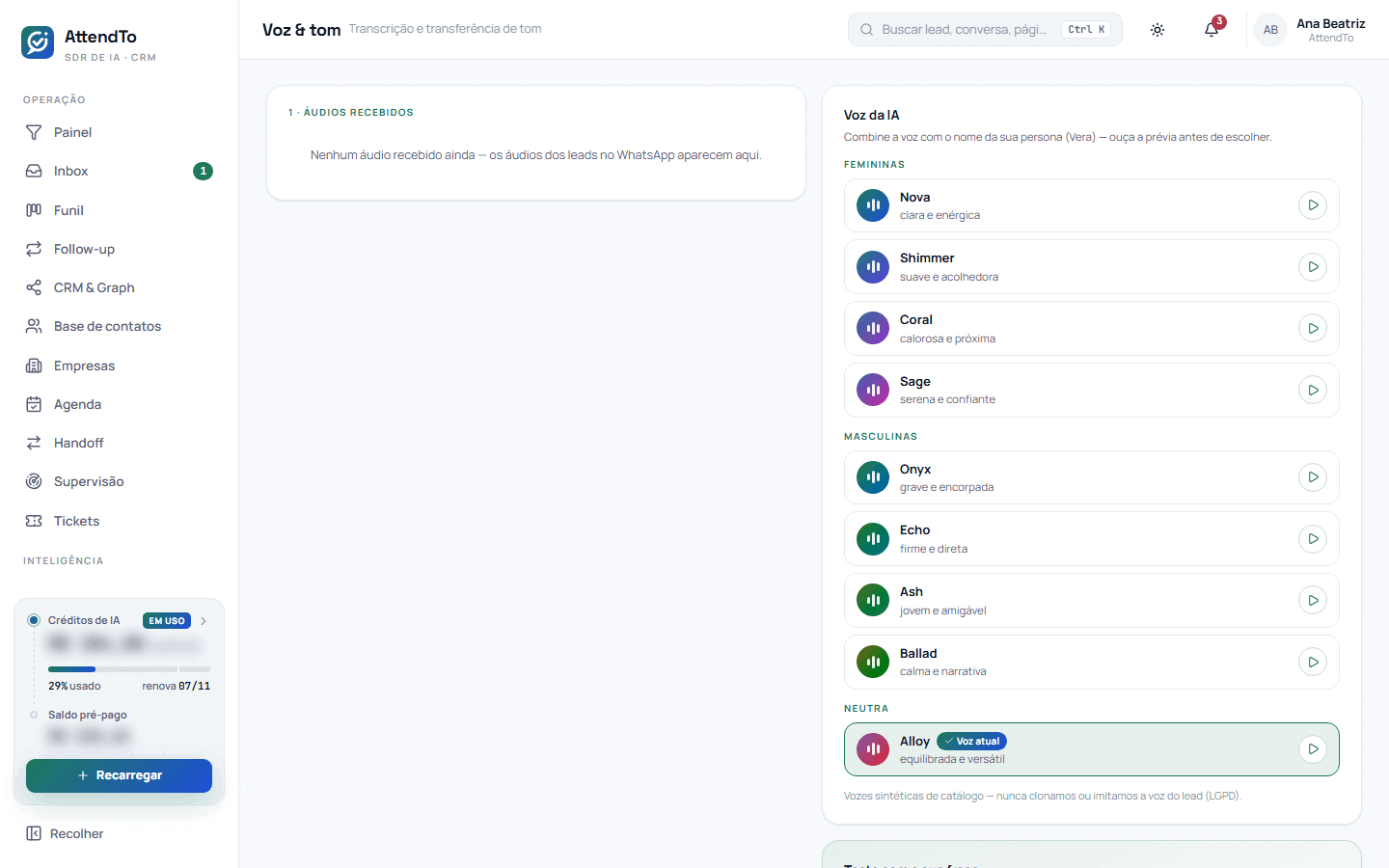Open Inbox in the sidebar
This screenshot has height=868, width=1389.
119,171
